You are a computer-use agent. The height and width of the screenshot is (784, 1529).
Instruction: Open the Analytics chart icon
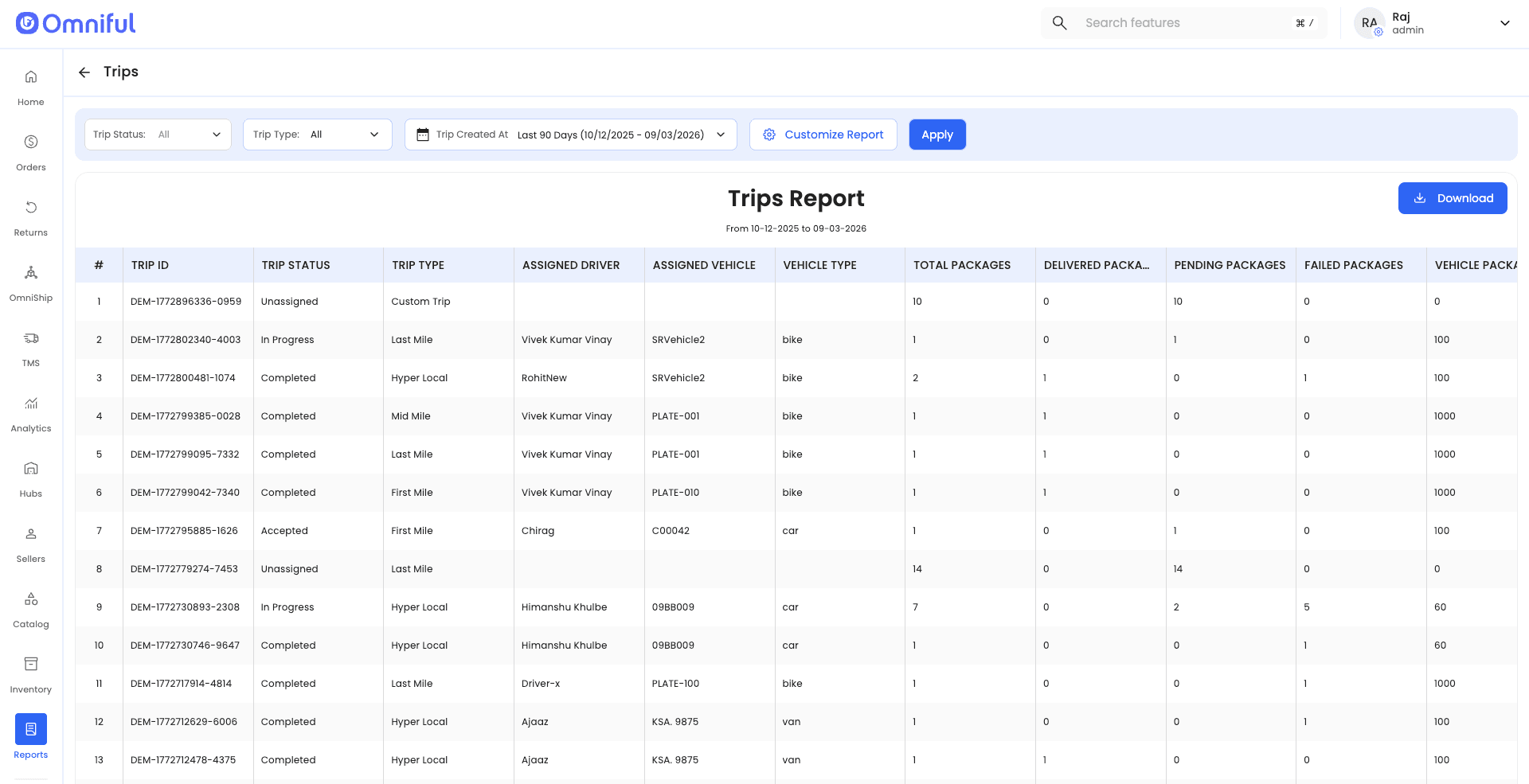tap(30, 404)
